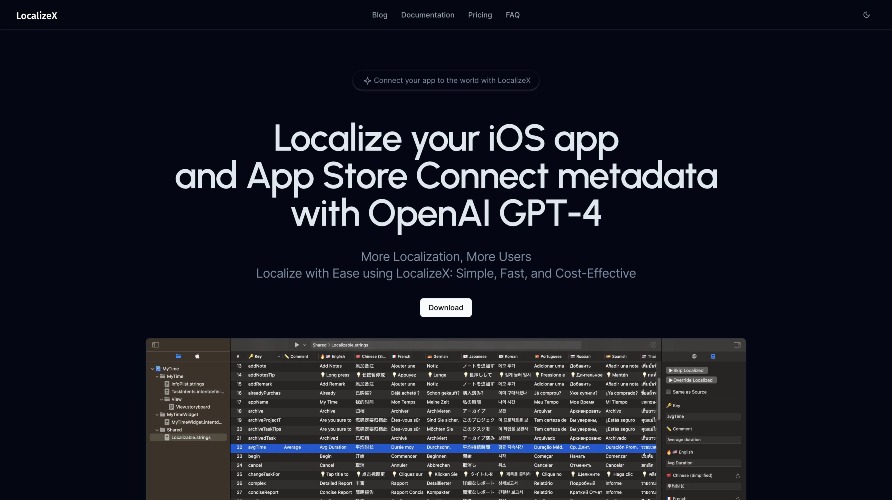Open the Blog page
This screenshot has width=892, height=500.
379,15
